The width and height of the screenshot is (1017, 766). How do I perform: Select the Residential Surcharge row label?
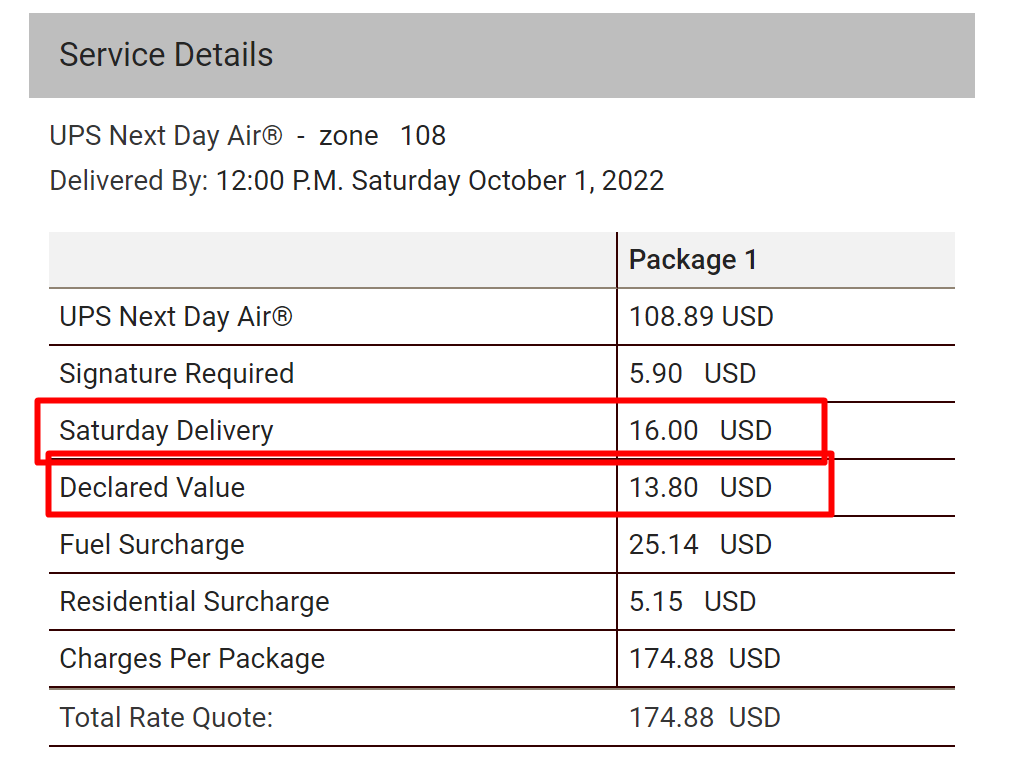tap(195, 603)
